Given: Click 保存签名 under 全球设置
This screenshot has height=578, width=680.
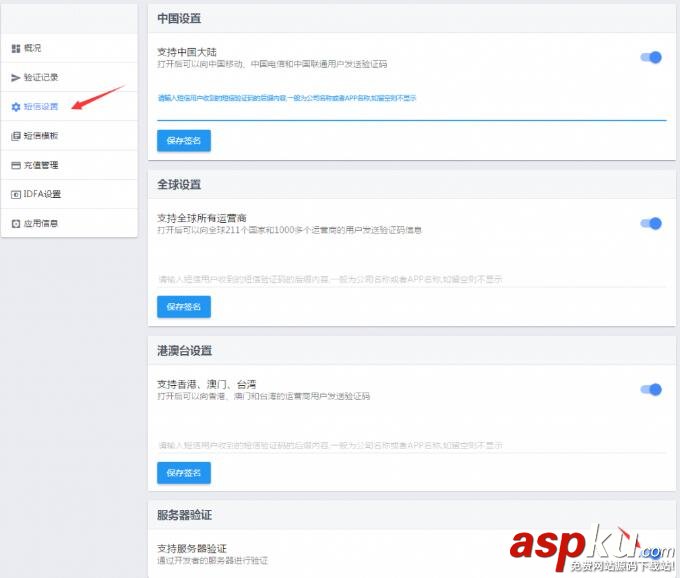Looking at the screenshot, I should pyautogui.click(x=184, y=307).
